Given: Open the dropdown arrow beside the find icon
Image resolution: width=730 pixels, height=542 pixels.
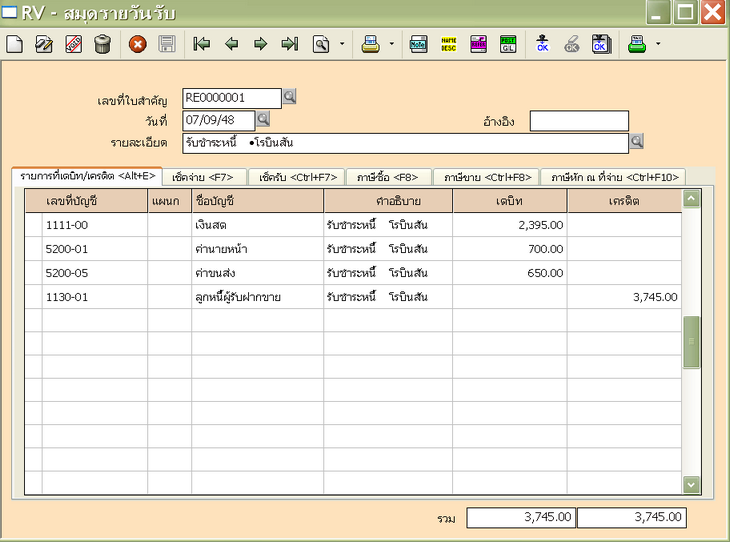Looking at the screenshot, I should tap(341, 44).
